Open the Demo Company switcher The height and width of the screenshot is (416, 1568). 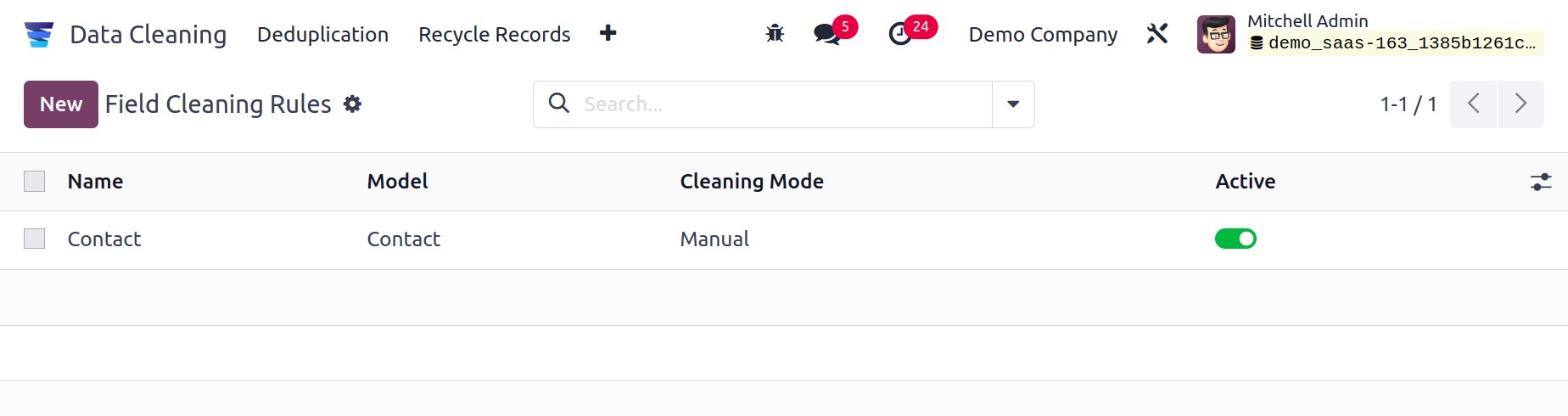[1043, 34]
